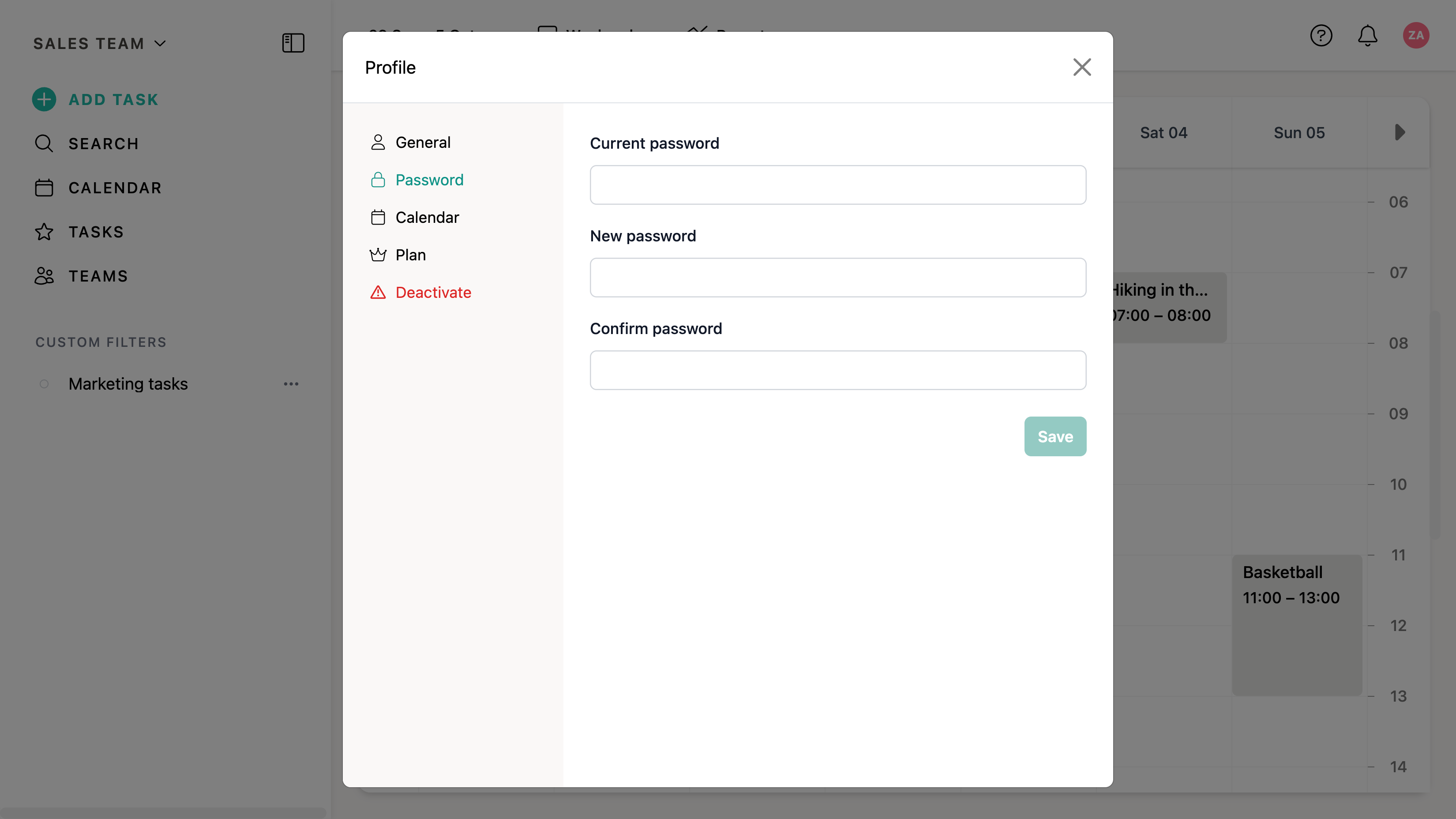The image size is (1456, 819).
Task: Open the Plan settings tab
Action: click(x=410, y=255)
